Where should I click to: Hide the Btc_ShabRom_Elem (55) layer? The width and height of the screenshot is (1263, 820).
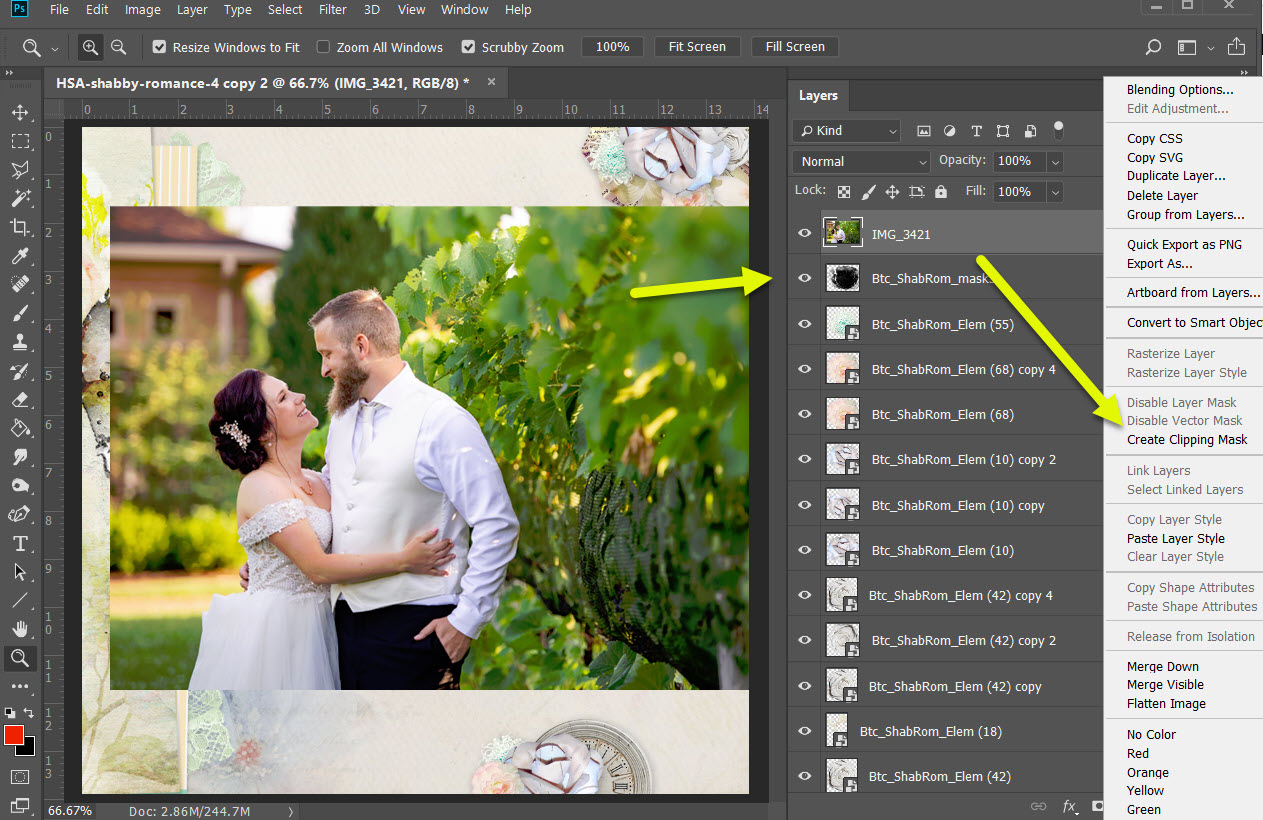(804, 324)
